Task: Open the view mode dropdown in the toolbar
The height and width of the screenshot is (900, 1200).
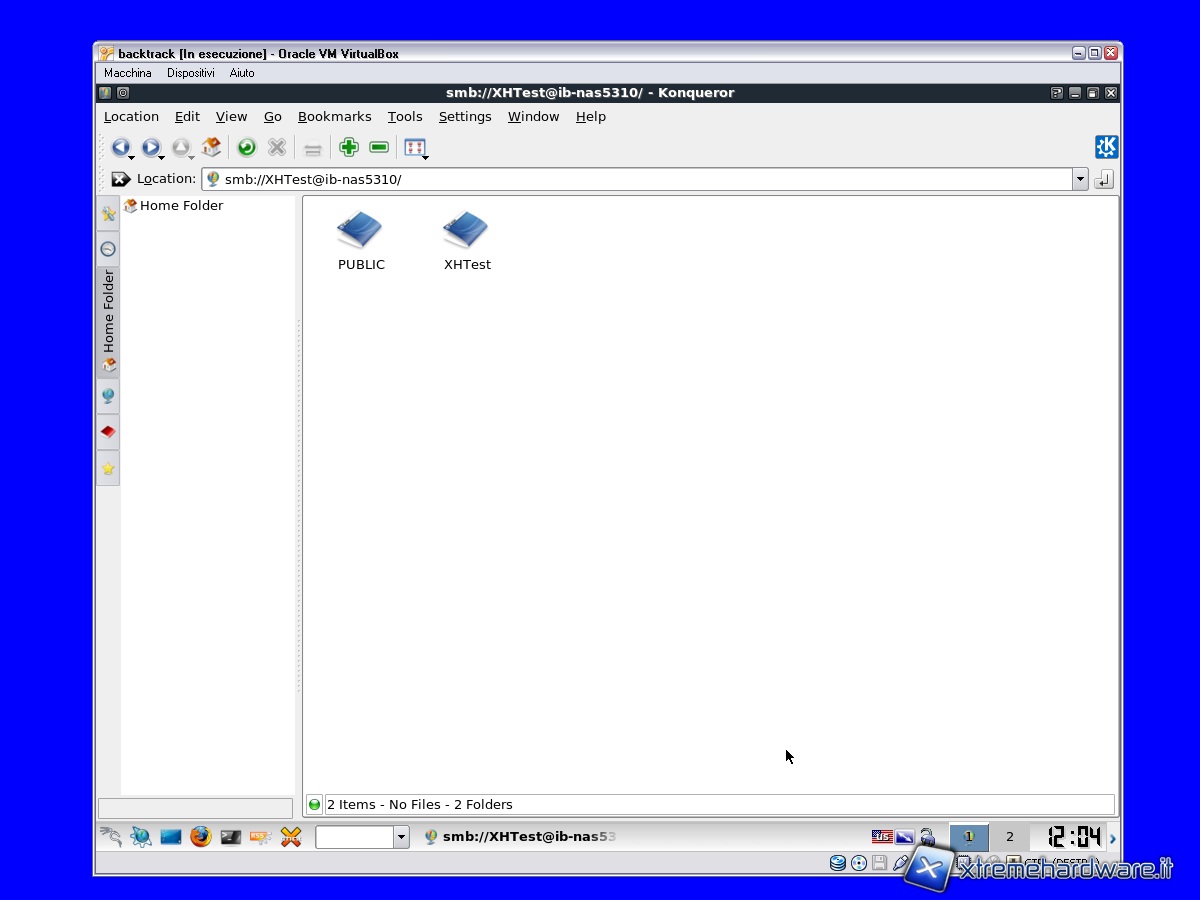Action: (416, 148)
